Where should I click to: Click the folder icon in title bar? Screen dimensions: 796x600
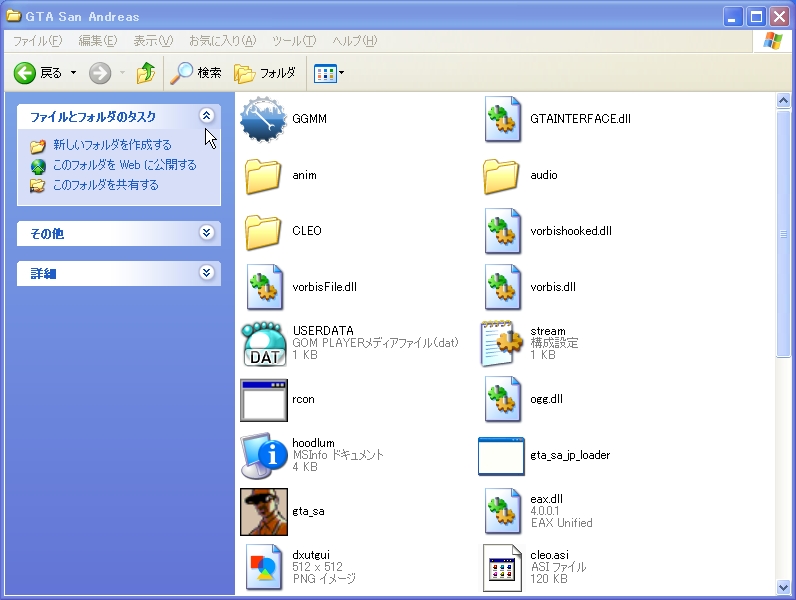(14, 16)
